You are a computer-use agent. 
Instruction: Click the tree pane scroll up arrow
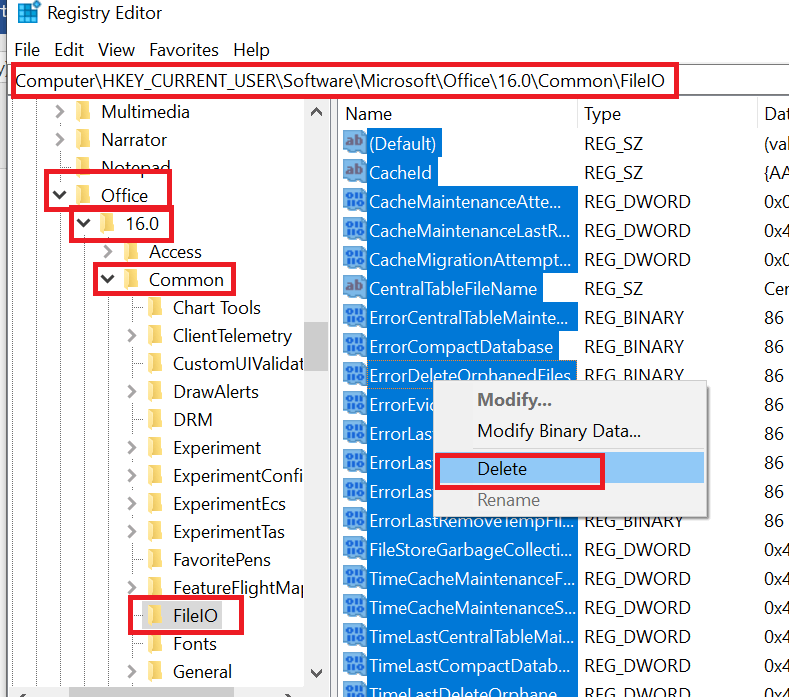pos(317,112)
